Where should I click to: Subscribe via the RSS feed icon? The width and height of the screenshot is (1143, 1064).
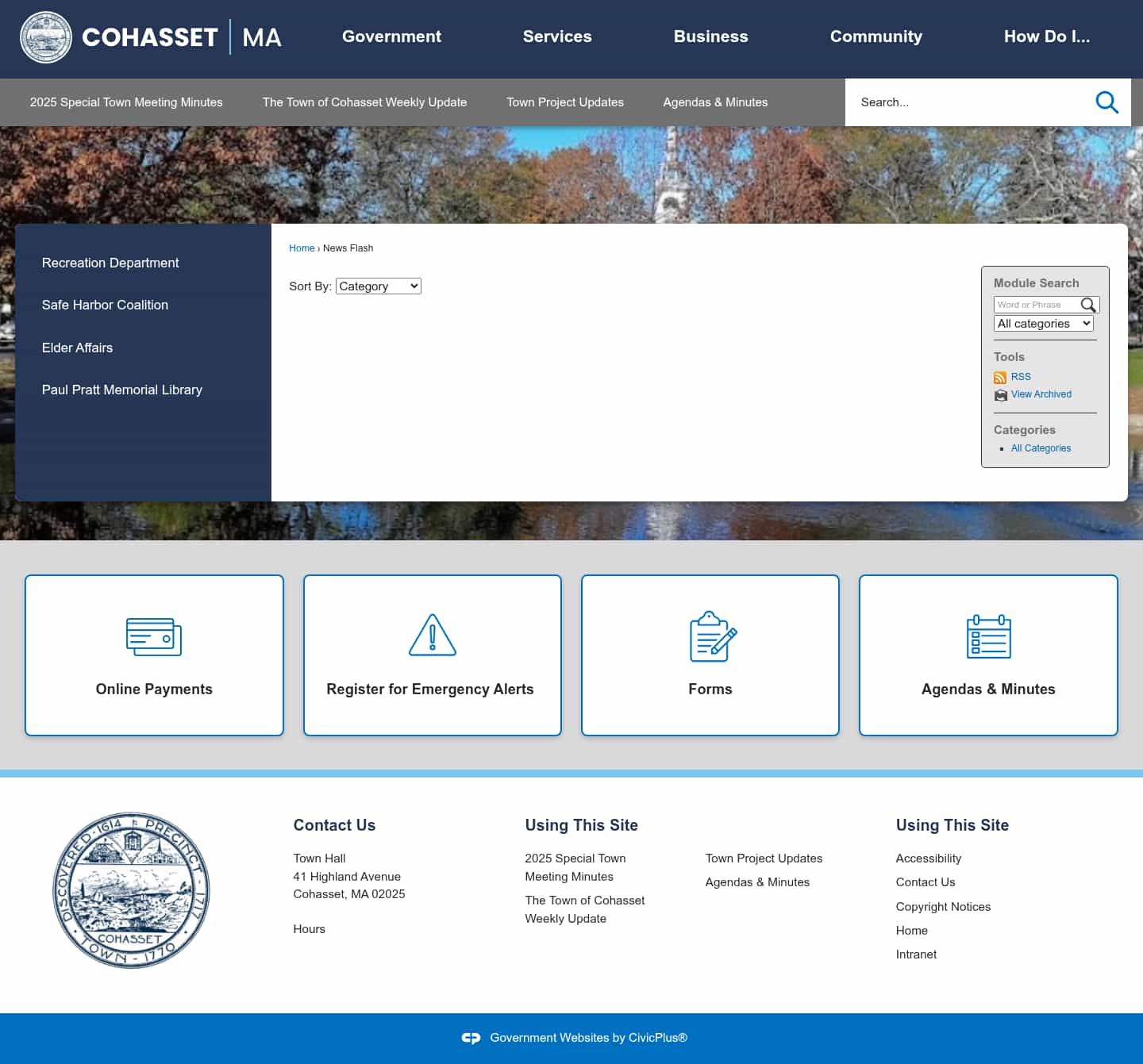tap(1000, 377)
